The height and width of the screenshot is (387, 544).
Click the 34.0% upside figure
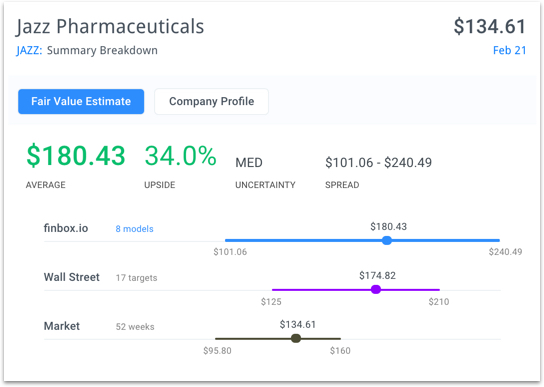click(x=180, y=155)
